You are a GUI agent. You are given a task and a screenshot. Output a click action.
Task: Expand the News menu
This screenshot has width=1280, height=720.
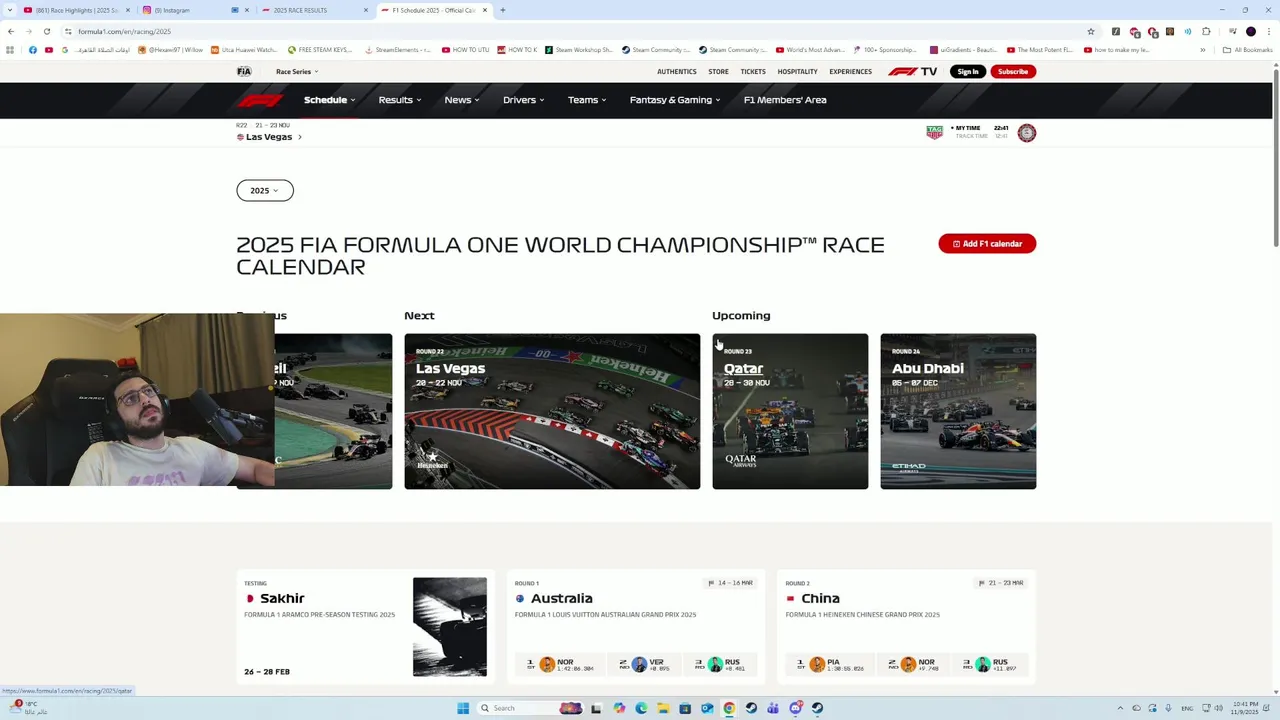pyautogui.click(x=462, y=100)
